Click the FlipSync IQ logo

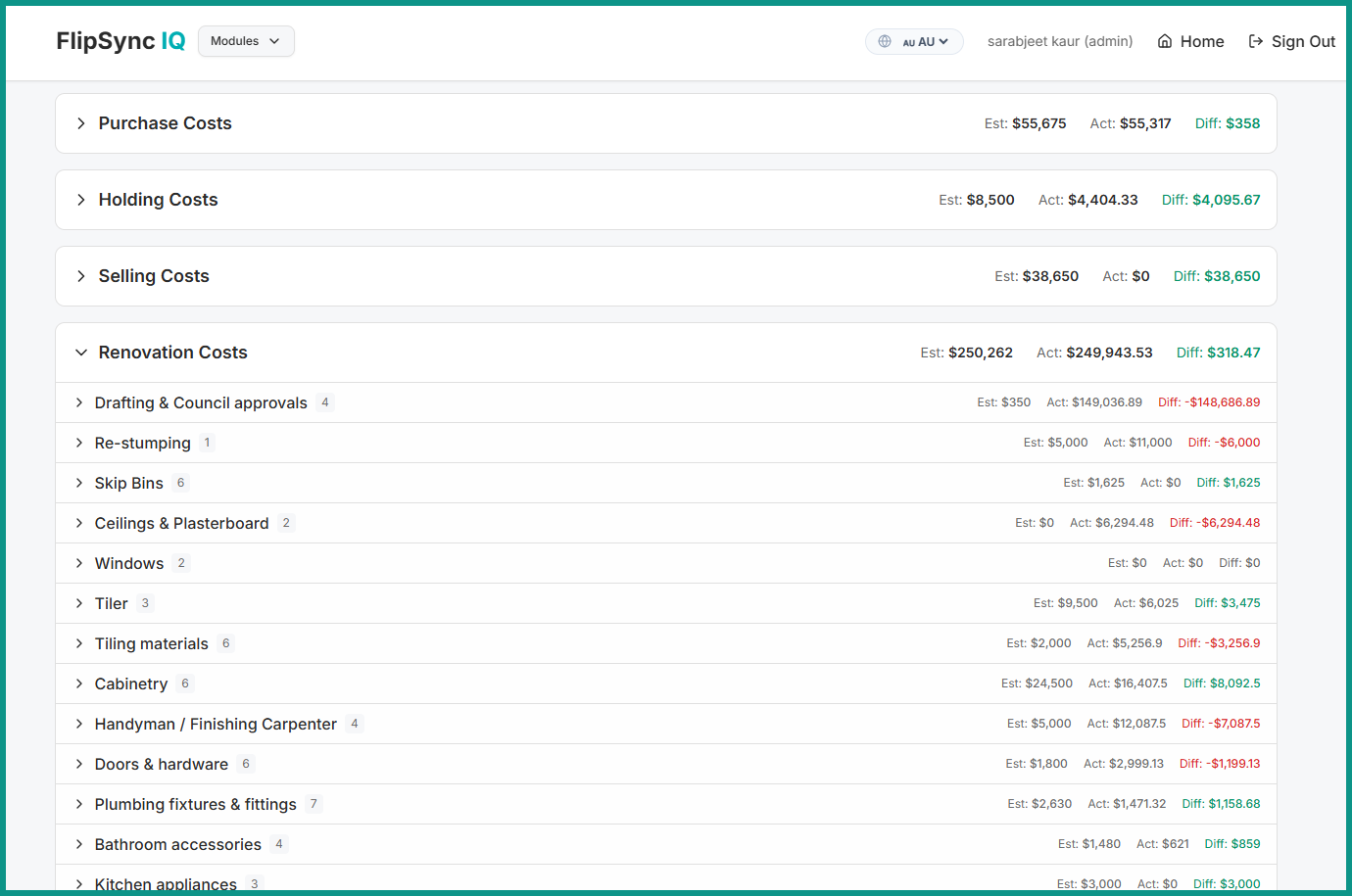121,41
